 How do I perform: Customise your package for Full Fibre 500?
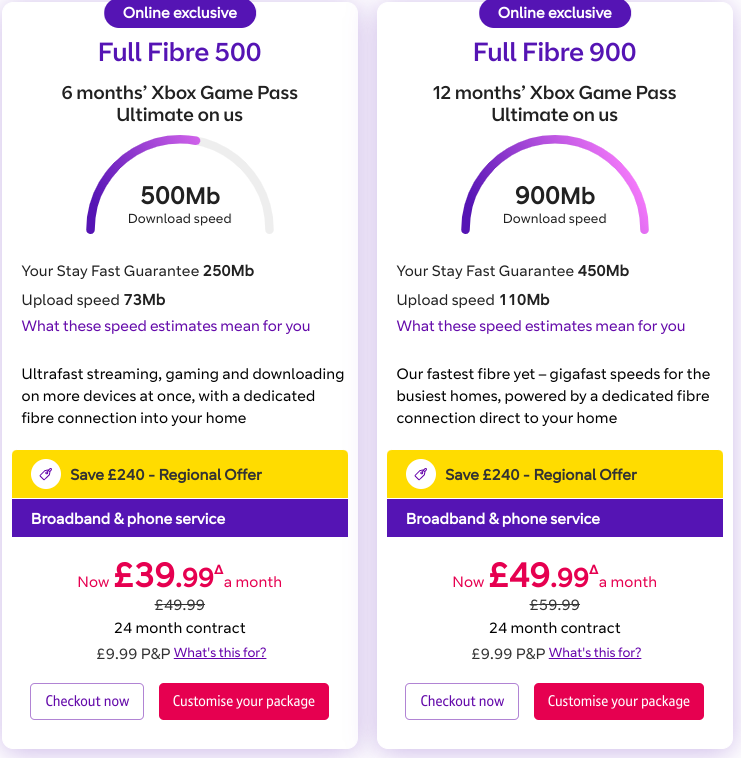[244, 701]
